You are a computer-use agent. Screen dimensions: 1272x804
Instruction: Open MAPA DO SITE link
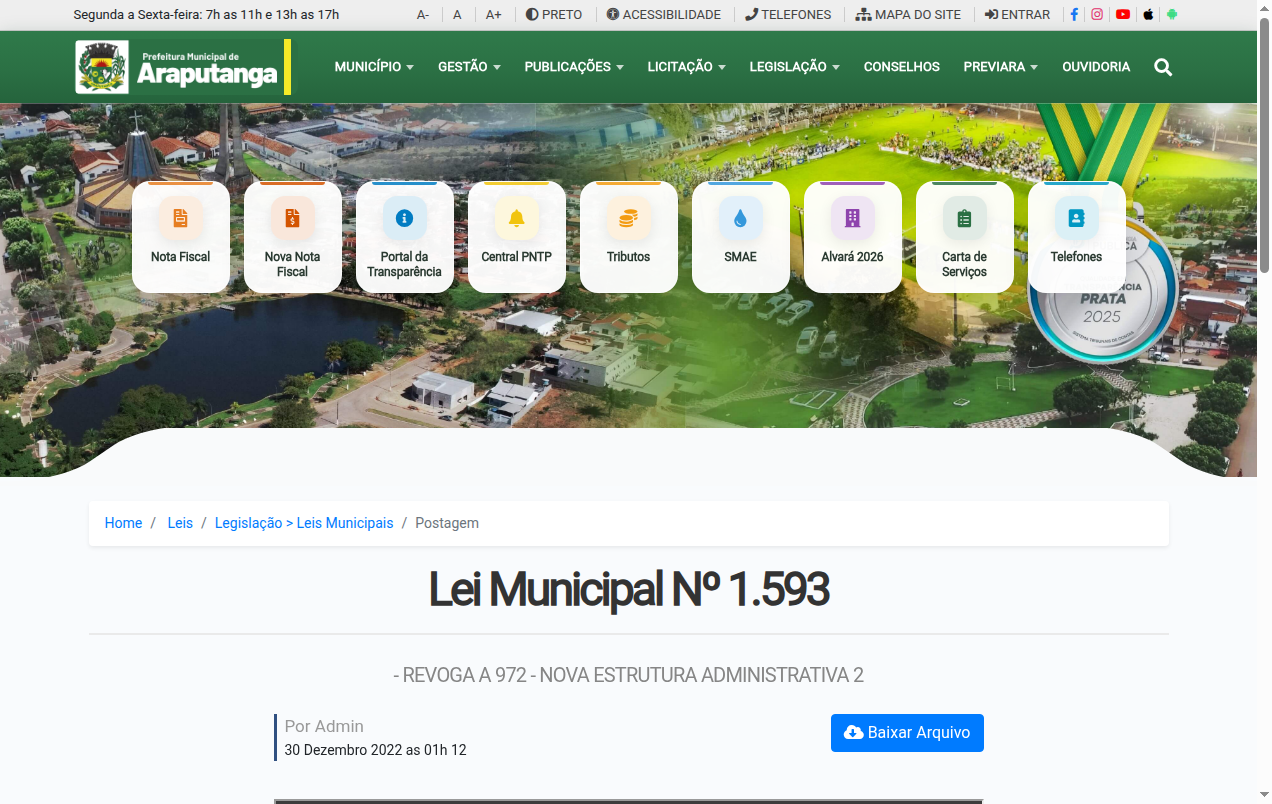tap(908, 15)
